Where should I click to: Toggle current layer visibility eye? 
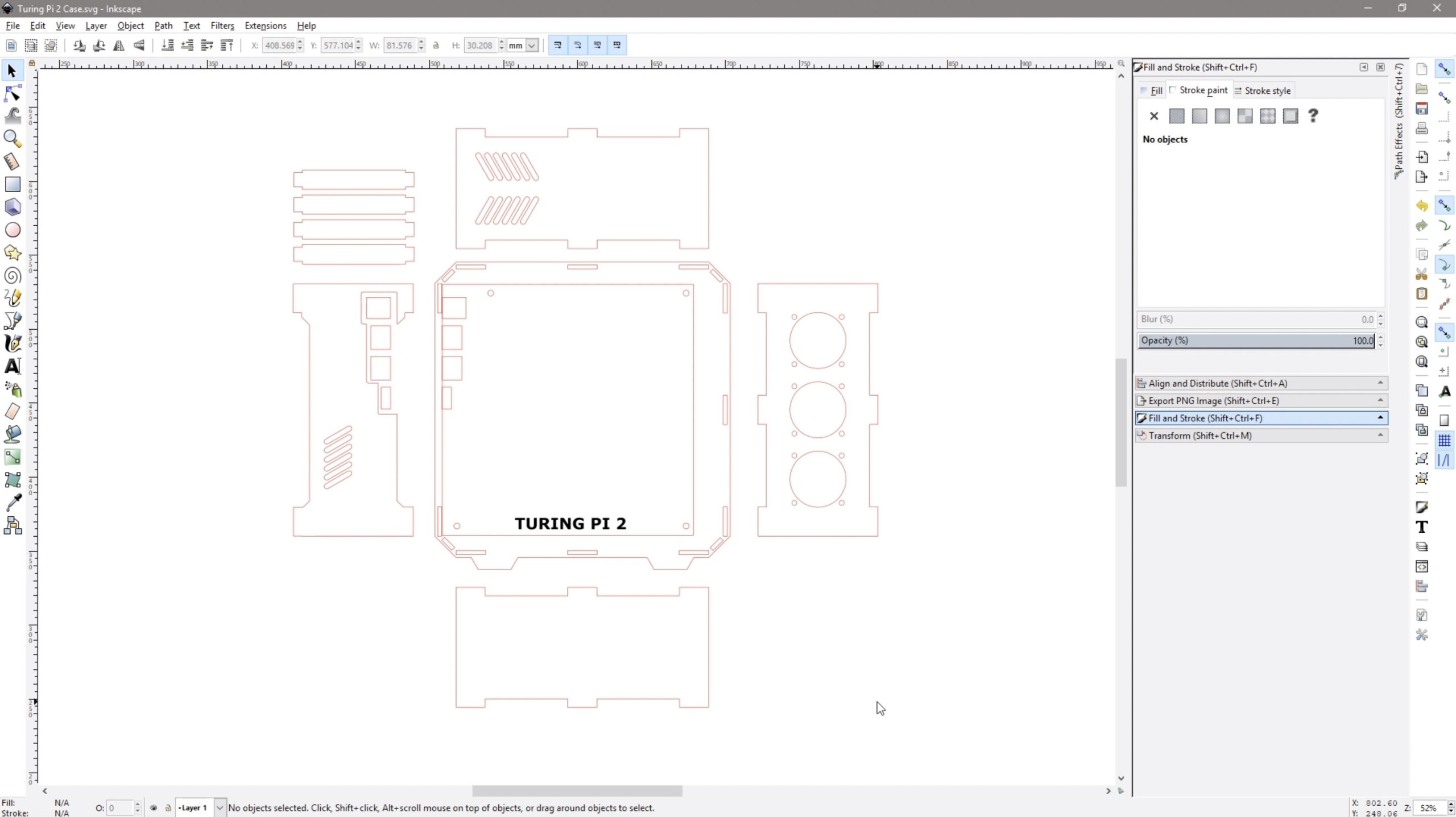(154, 807)
